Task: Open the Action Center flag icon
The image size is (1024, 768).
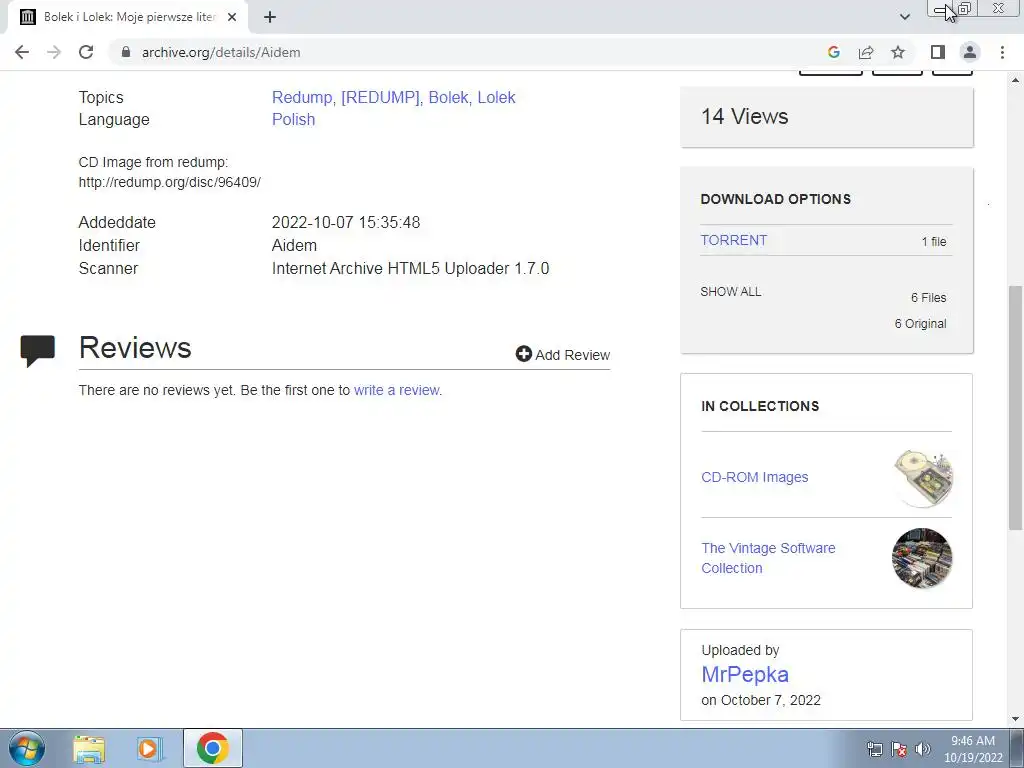Action: [x=899, y=749]
